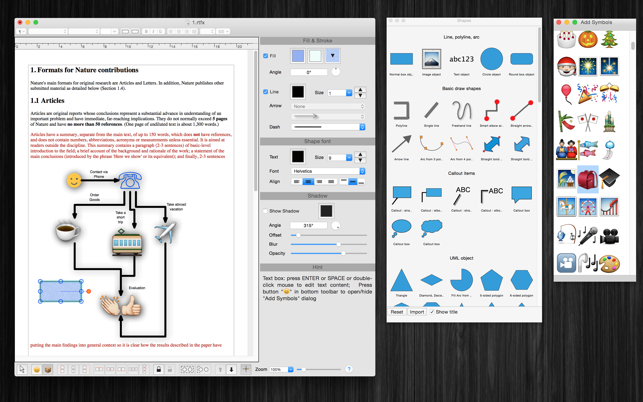The image size is (643, 402).
Task: Select the Diamond decision shape
Action: (x=431, y=280)
